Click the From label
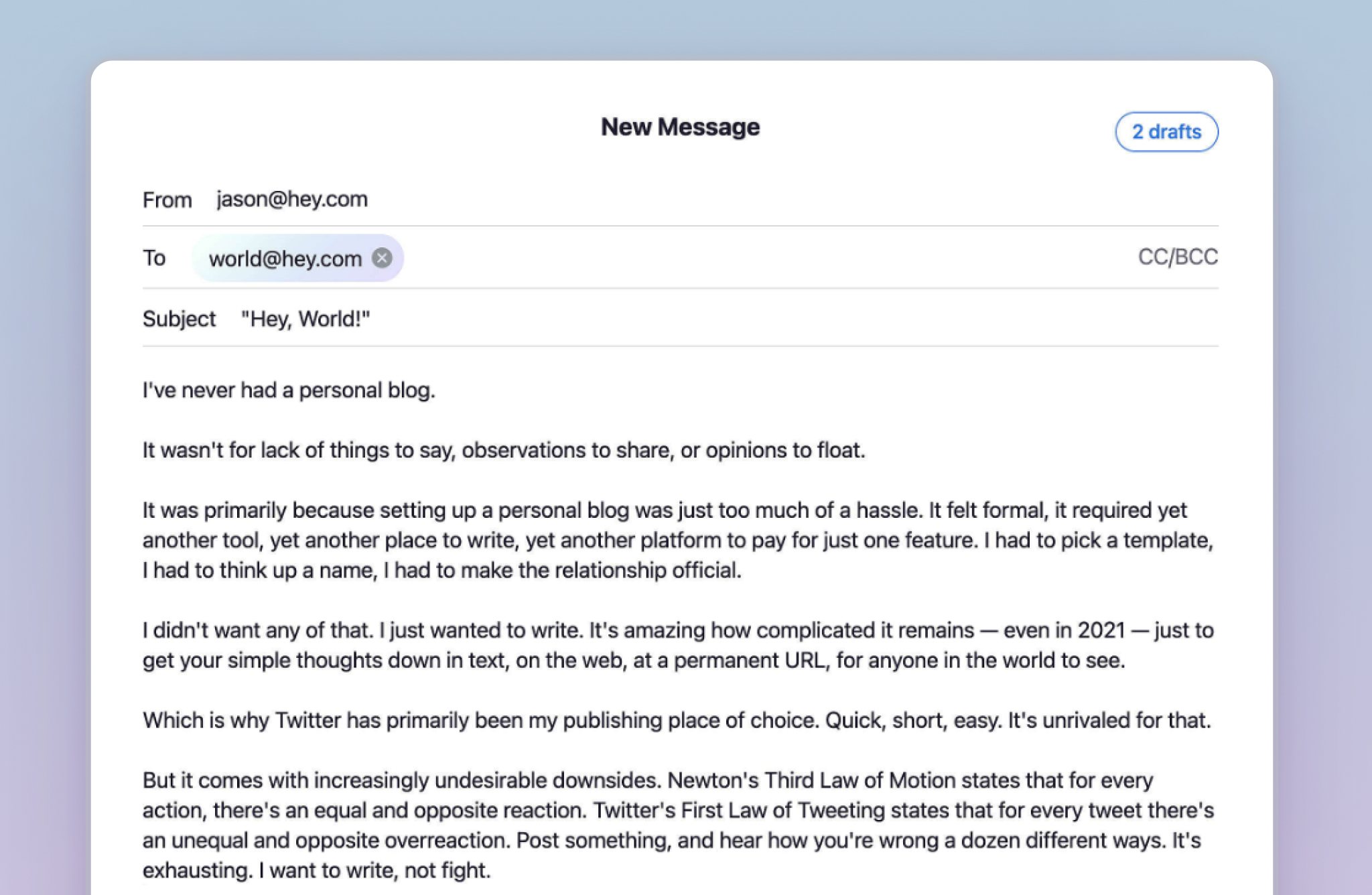 [167, 200]
